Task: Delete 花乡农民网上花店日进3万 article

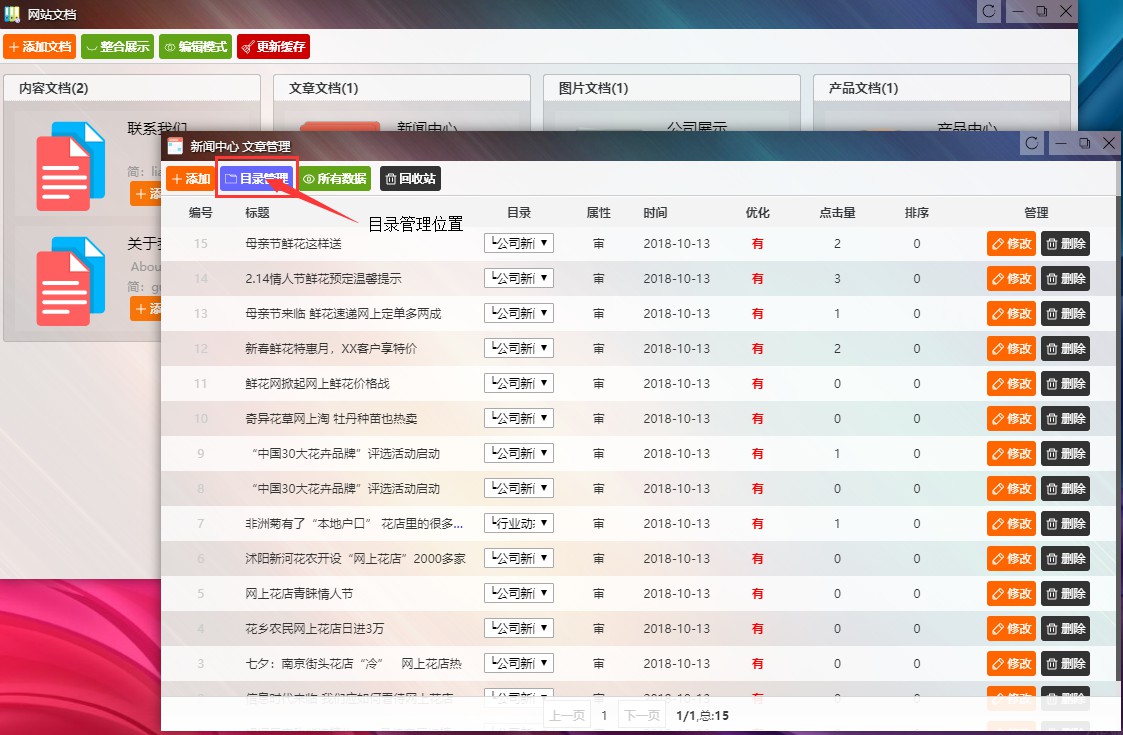Action: tap(1066, 628)
